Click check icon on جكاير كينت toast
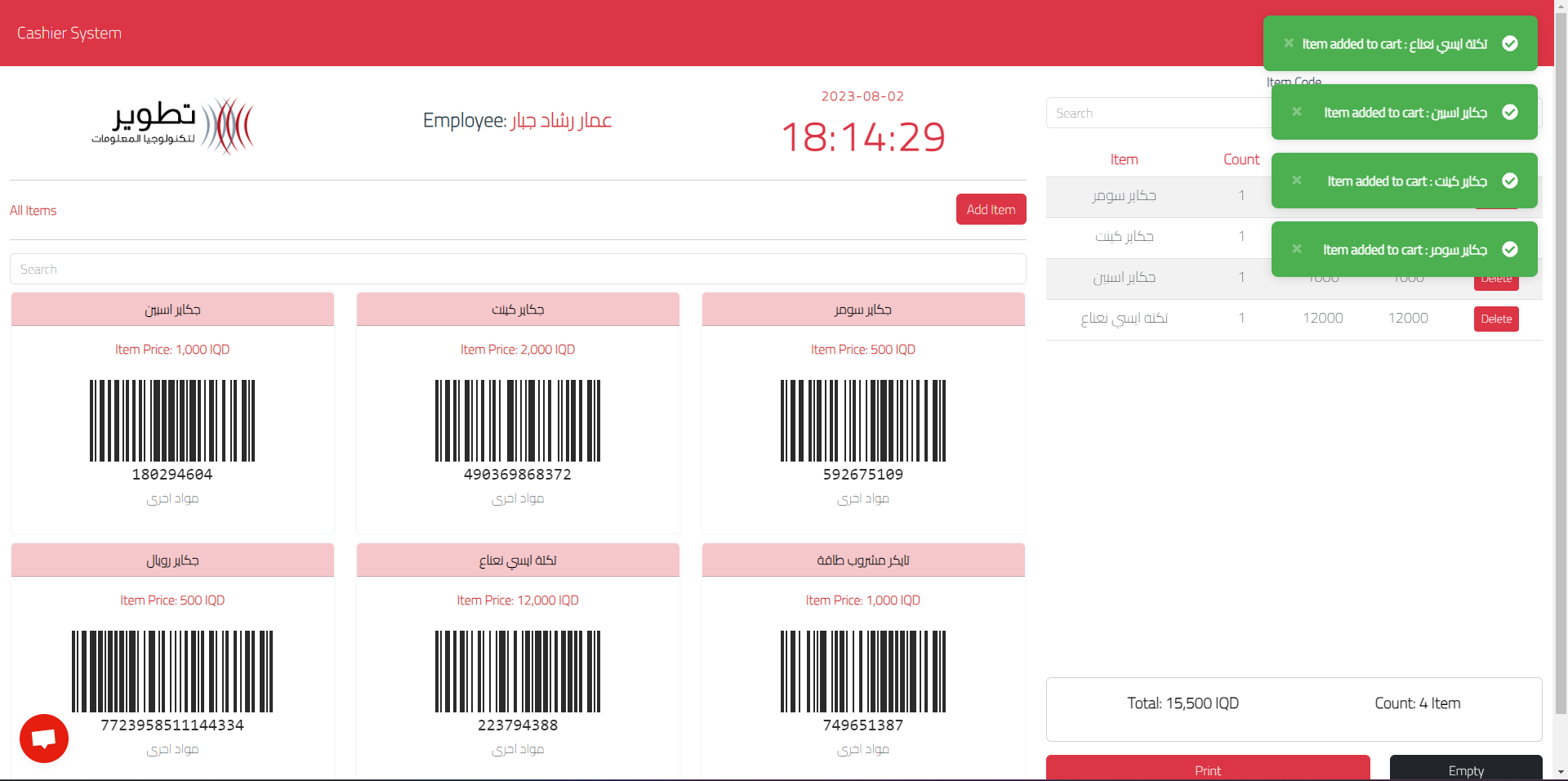This screenshot has height=781, width=1568. pyautogui.click(x=1510, y=181)
